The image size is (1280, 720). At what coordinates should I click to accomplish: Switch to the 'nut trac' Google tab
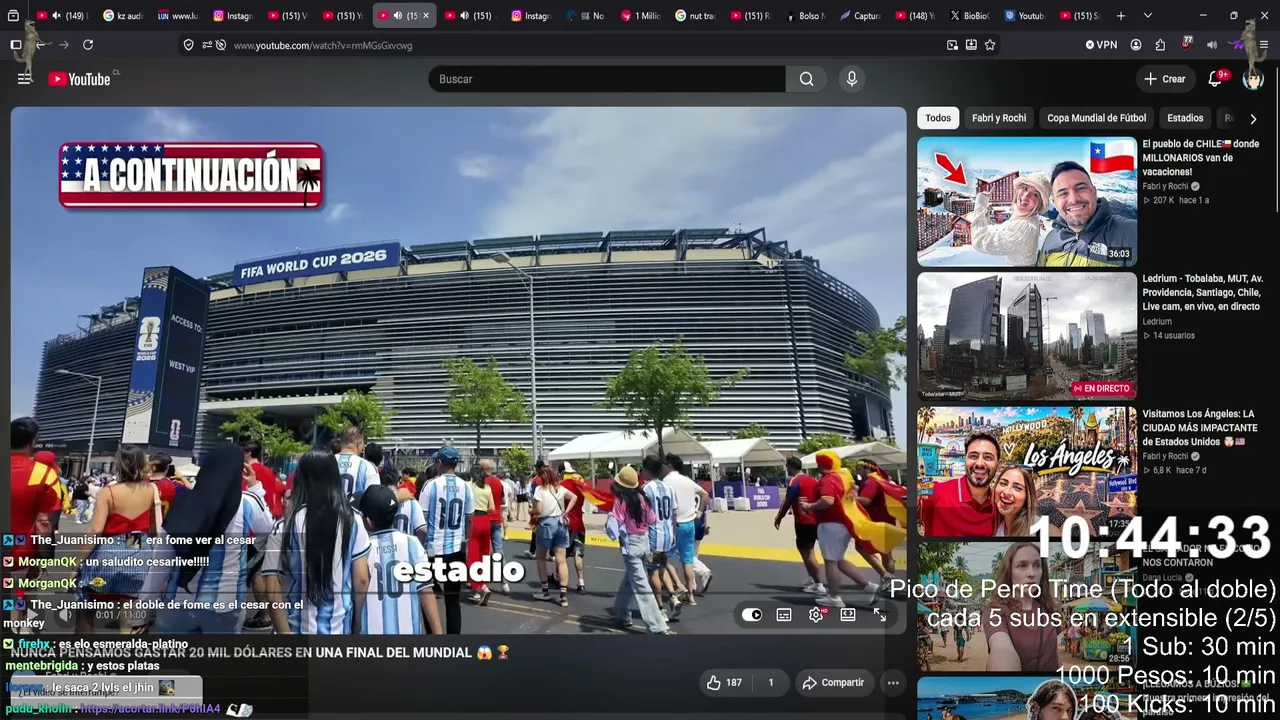tap(695, 16)
